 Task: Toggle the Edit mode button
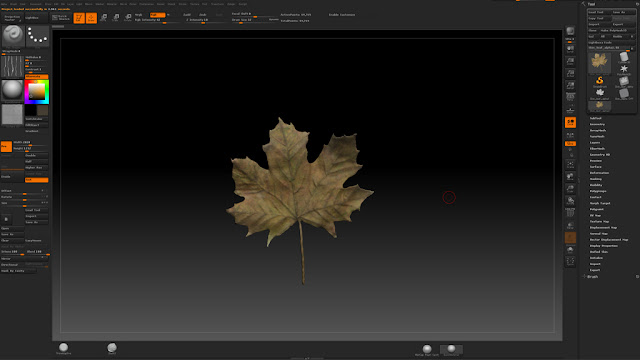[79, 18]
